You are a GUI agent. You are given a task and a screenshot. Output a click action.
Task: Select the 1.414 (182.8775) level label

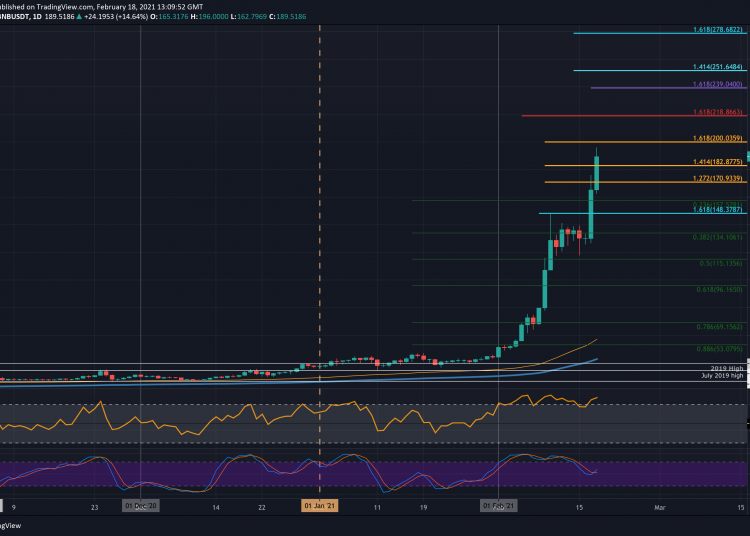[718, 162]
